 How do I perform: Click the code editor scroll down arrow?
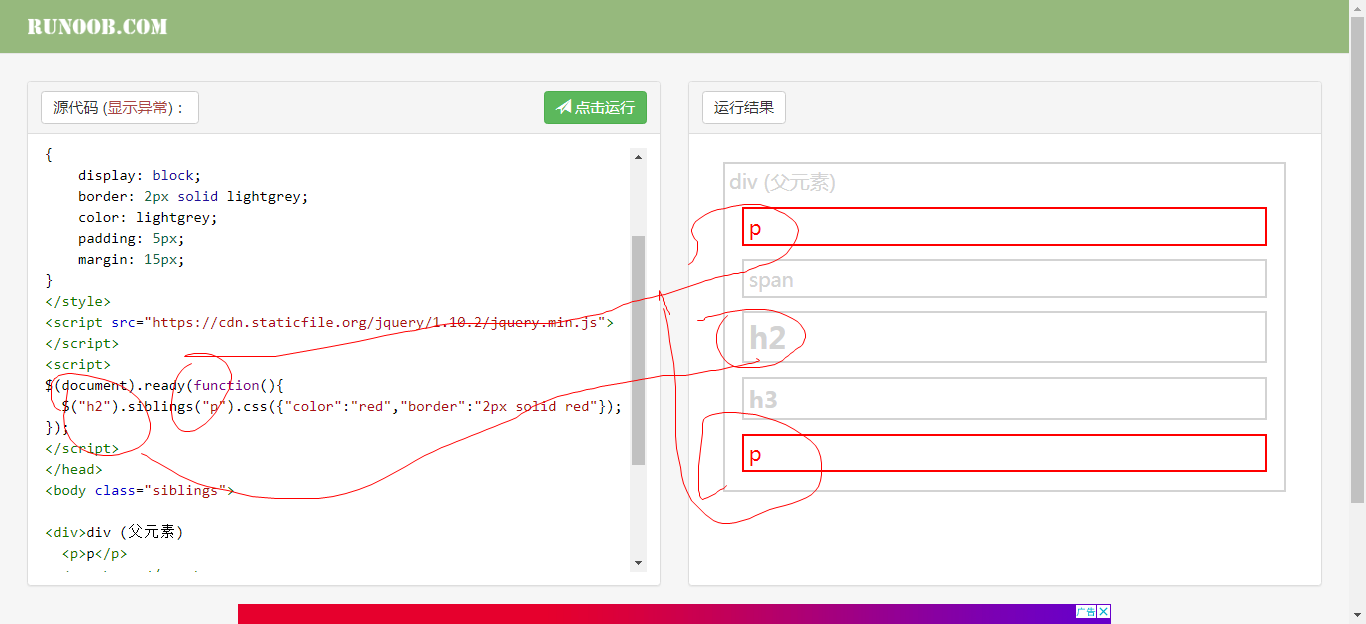pyautogui.click(x=639, y=563)
